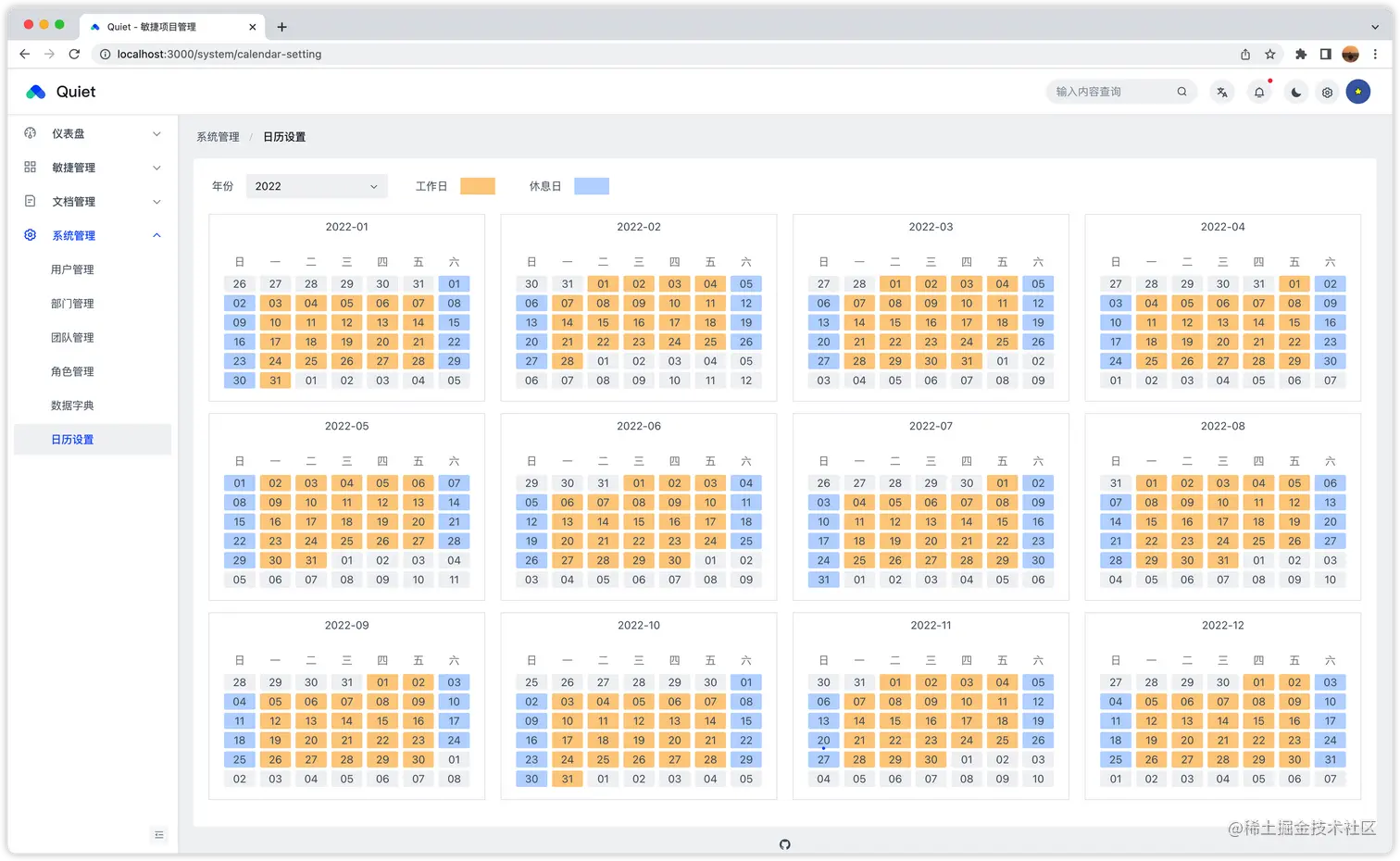Open the 数据字典 menu item

point(72,406)
